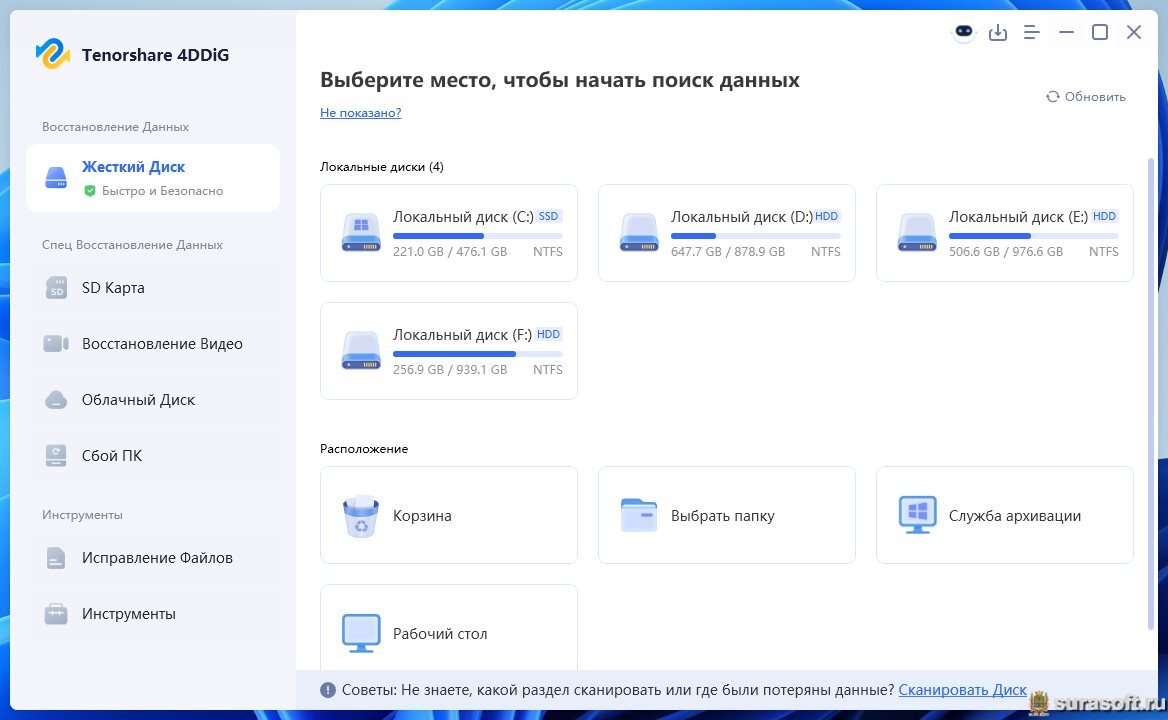Click the drive icon of Локальный диск (E:)

[x=917, y=232]
